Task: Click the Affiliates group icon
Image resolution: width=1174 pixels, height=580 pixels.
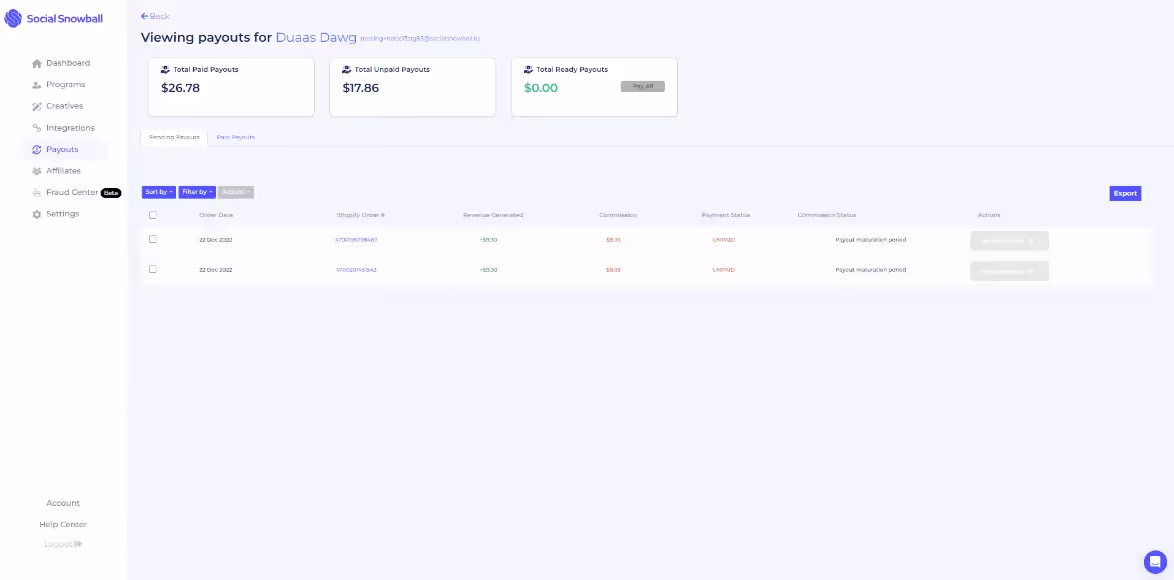Action: pos(37,171)
